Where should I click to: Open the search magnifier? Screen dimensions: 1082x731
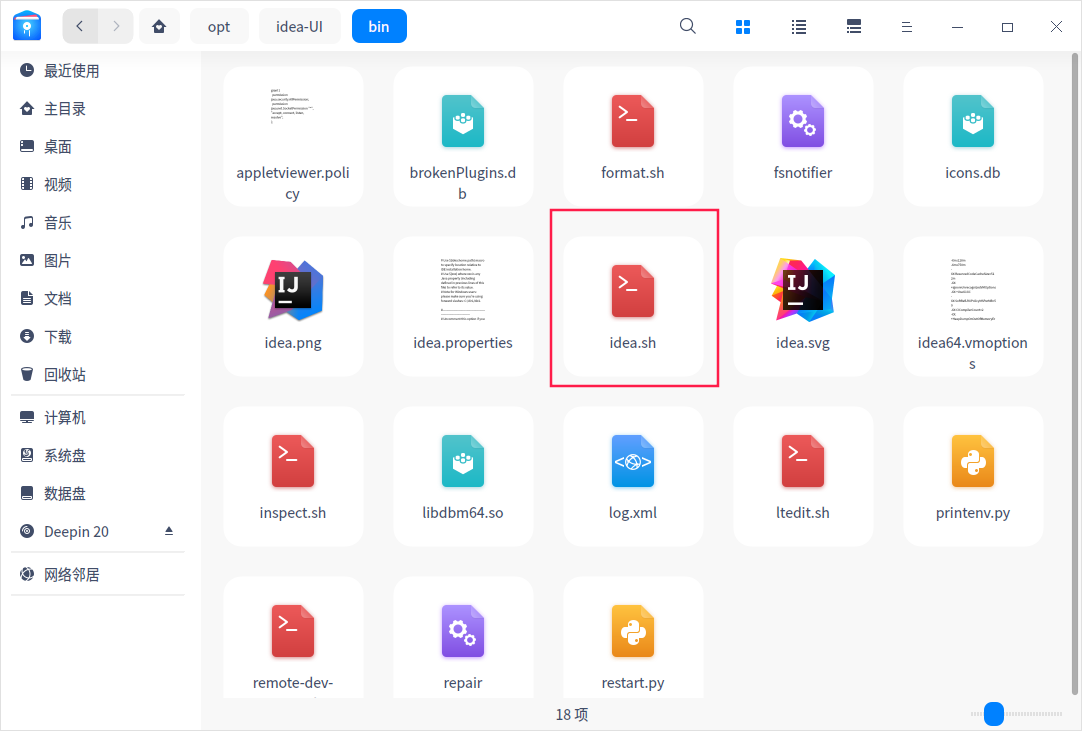click(x=687, y=26)
